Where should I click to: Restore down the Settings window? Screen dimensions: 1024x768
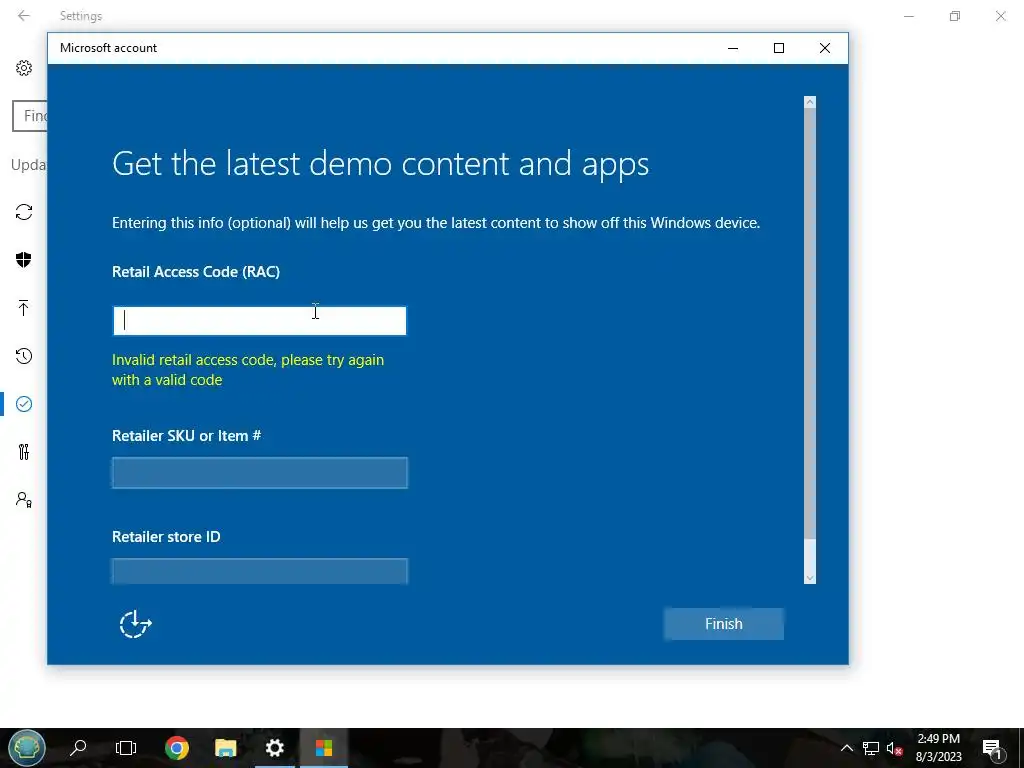tap(955, 16)
